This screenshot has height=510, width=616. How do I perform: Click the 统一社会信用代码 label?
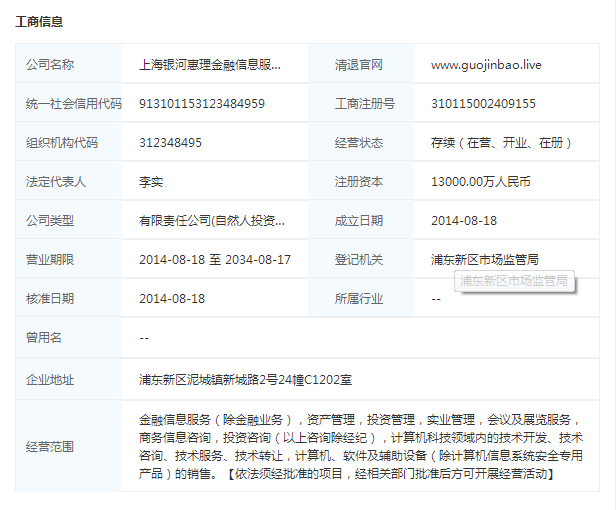tap(73, 104)
